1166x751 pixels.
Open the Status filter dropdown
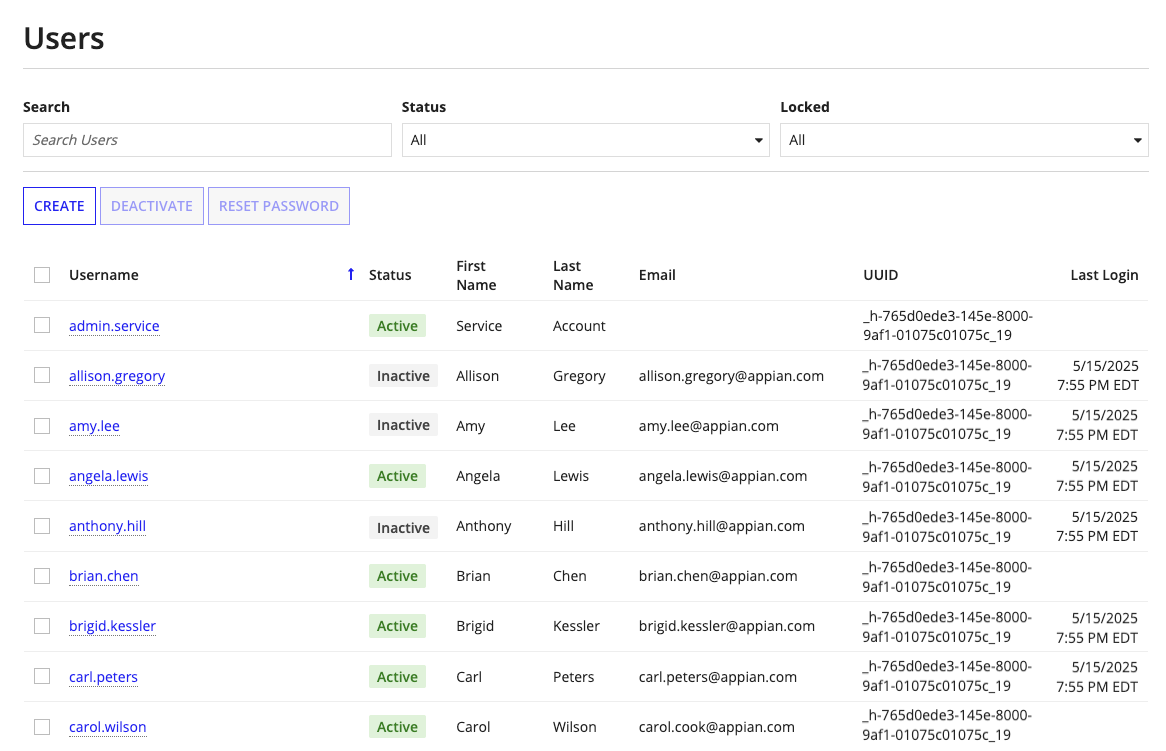[x=585, y=140]
